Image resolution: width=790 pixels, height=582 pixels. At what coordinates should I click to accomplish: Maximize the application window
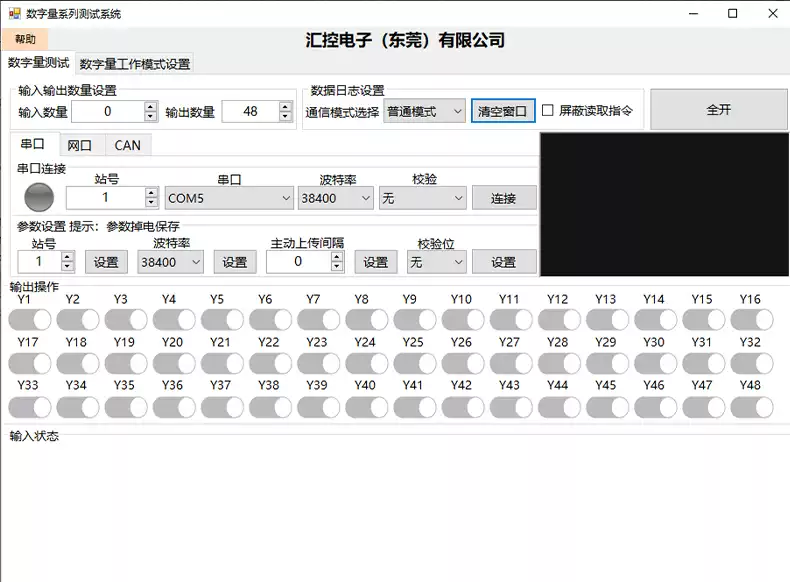(x=733, y=14)
